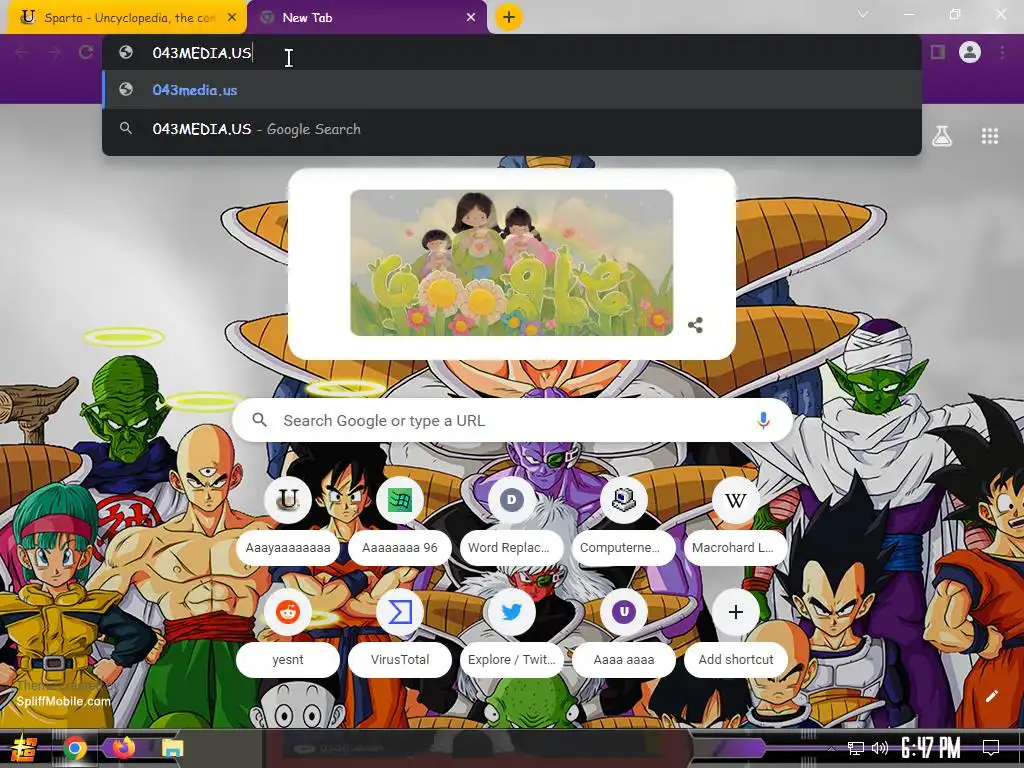Open the yesnt Reddit shortcut icon
1024x768 pixels.
(x=287, y=612)
